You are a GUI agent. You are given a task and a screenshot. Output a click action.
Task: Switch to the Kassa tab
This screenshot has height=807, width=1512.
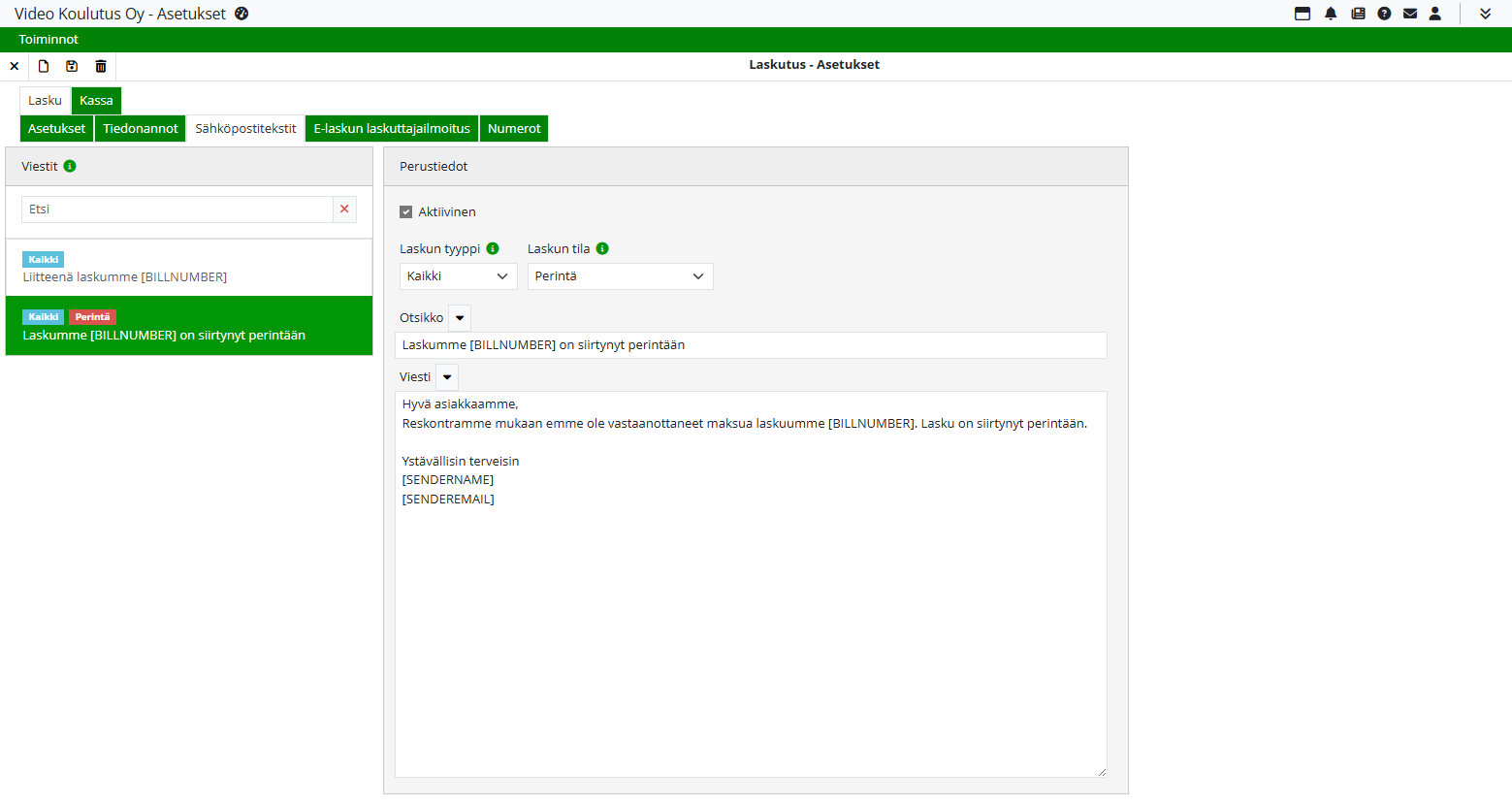pyautogui.click(x=96, y=101)
